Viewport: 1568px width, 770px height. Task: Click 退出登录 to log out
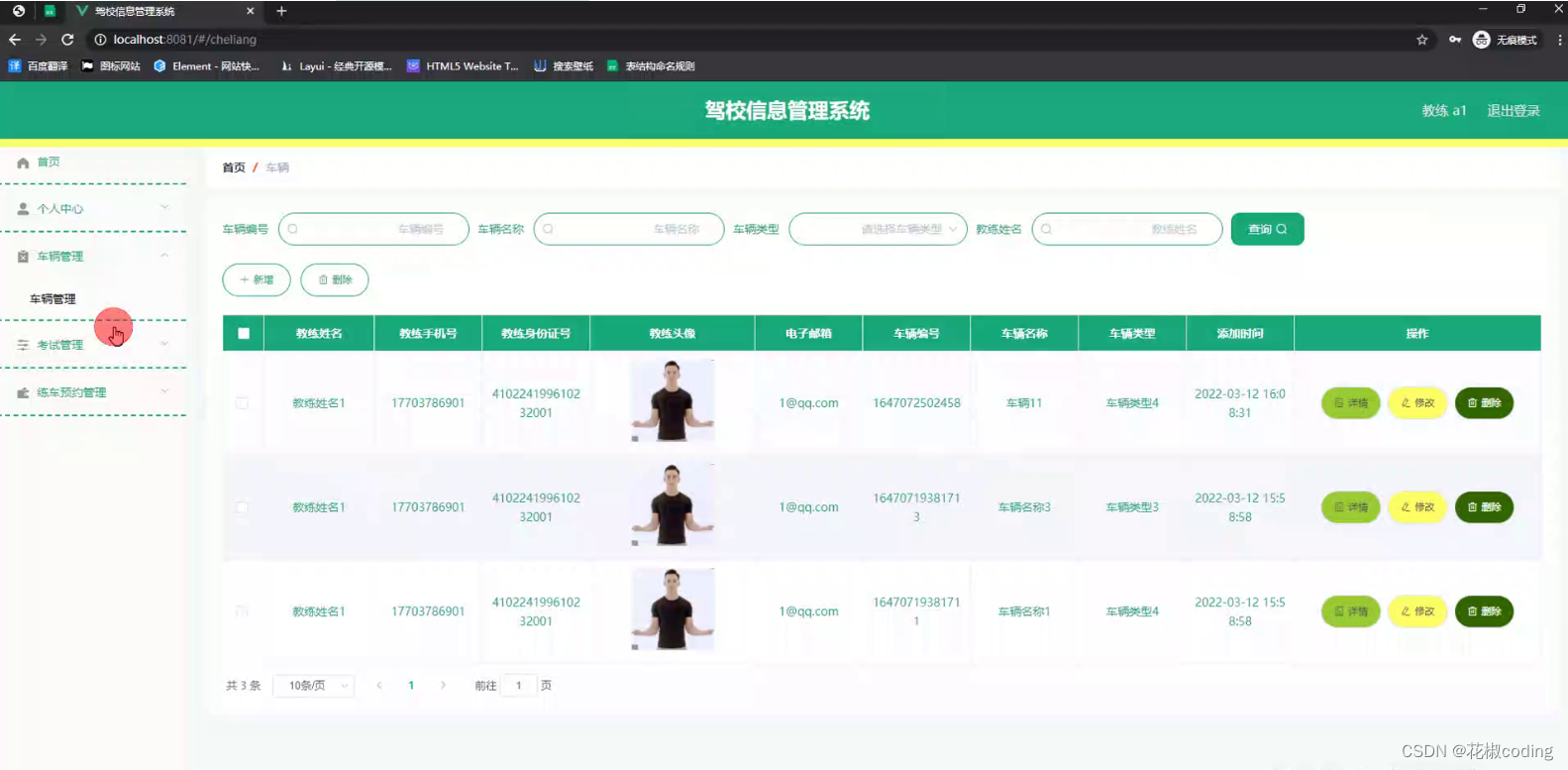click(x=1514, y=111)
